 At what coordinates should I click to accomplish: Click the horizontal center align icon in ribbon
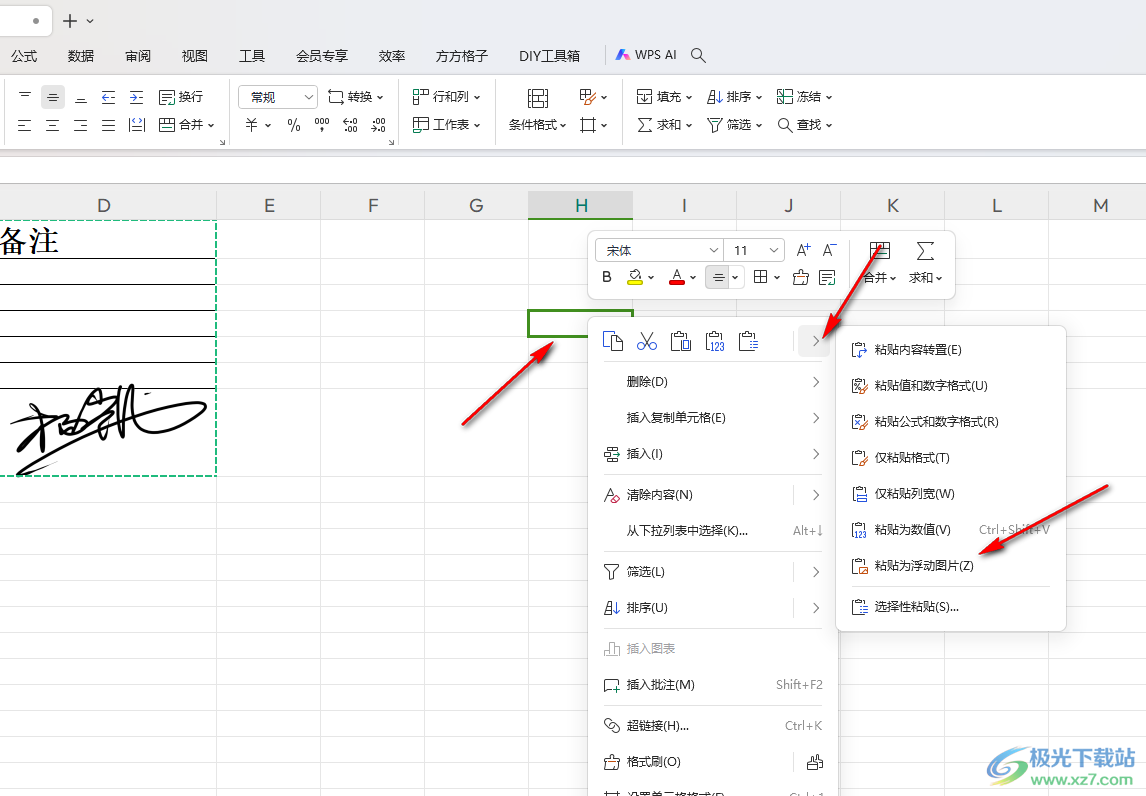click(53, 125)
